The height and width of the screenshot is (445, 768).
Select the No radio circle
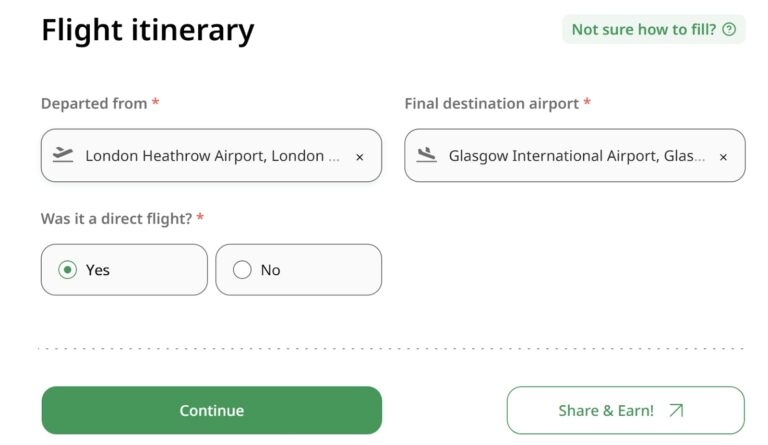point(242,270)
